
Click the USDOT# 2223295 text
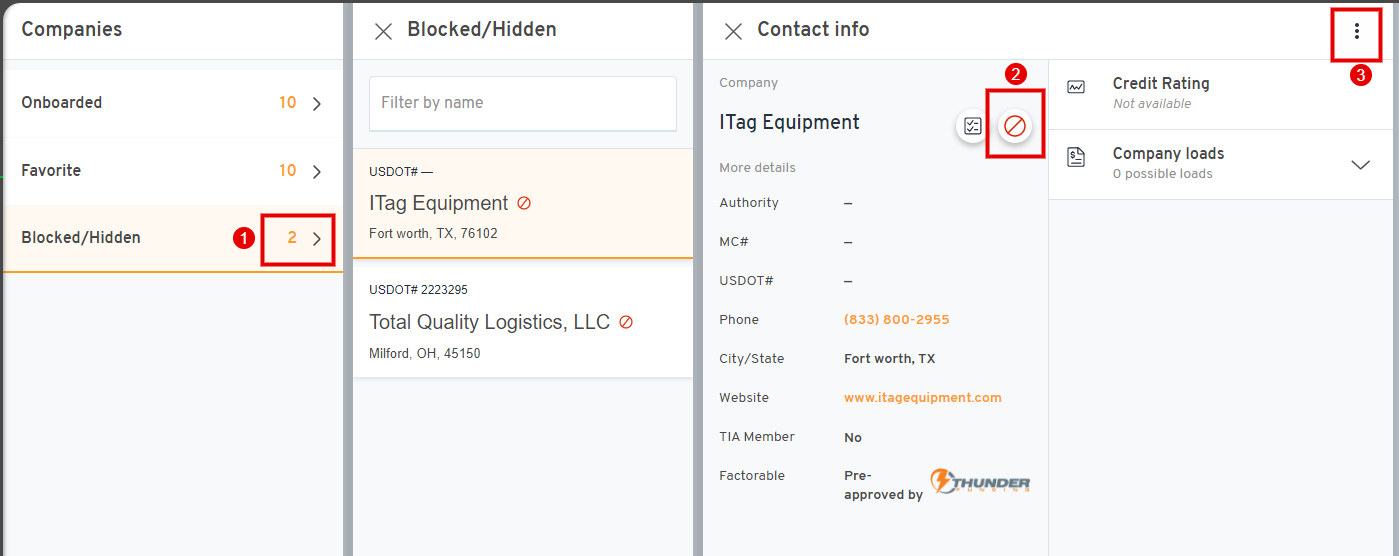pyautogui.click(x=418, y=290)
